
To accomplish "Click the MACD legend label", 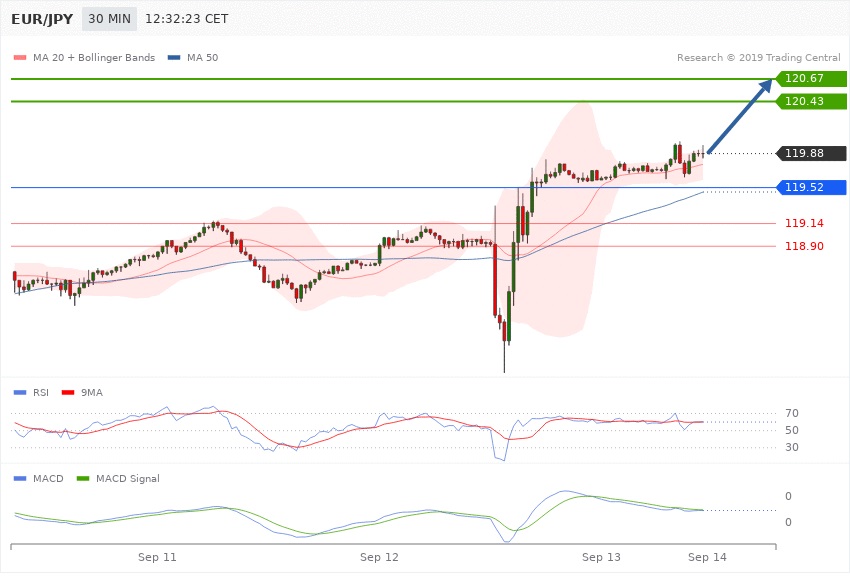I will tap(48, 478).
